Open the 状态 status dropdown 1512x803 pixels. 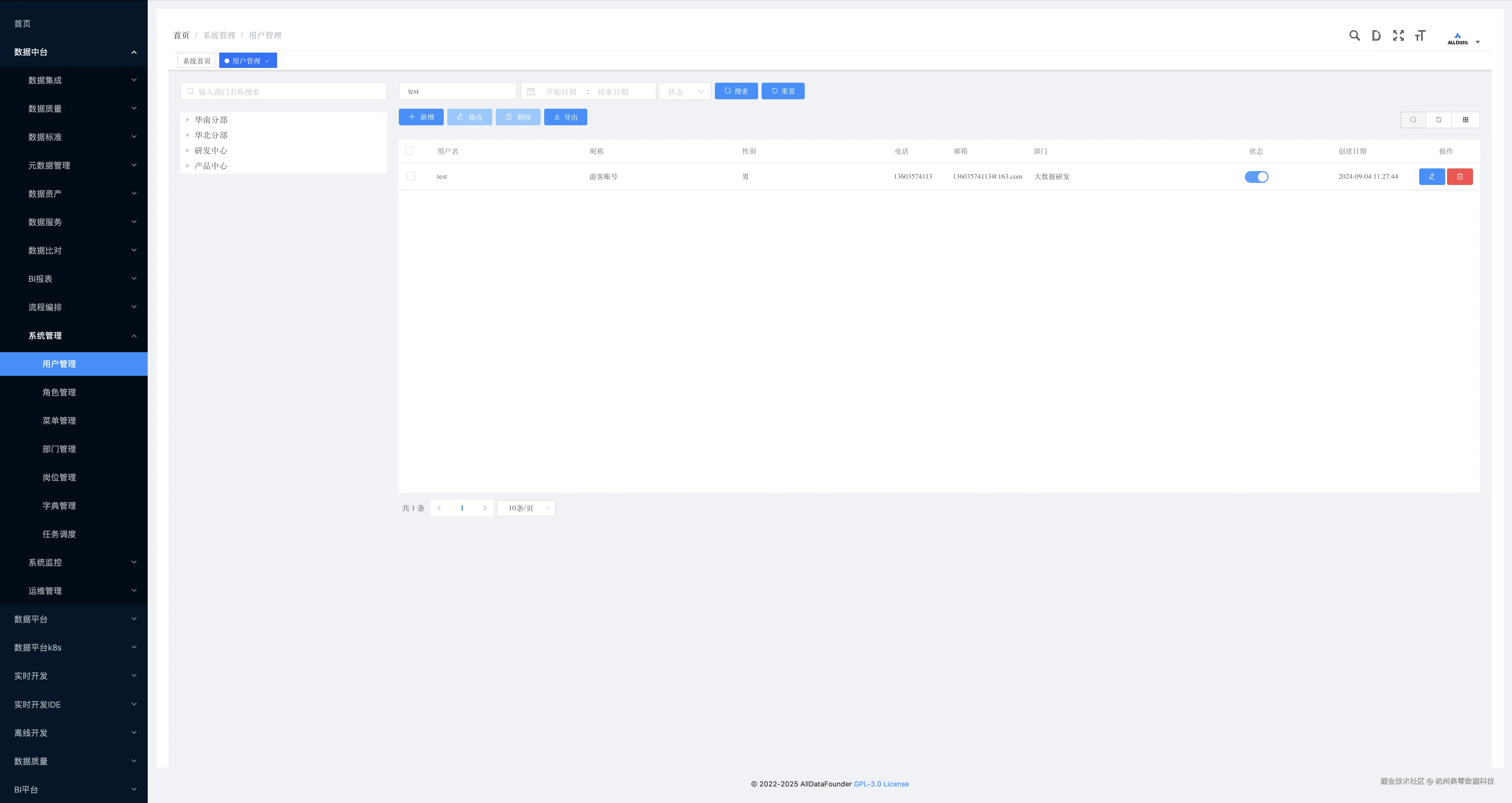(685, 92)
